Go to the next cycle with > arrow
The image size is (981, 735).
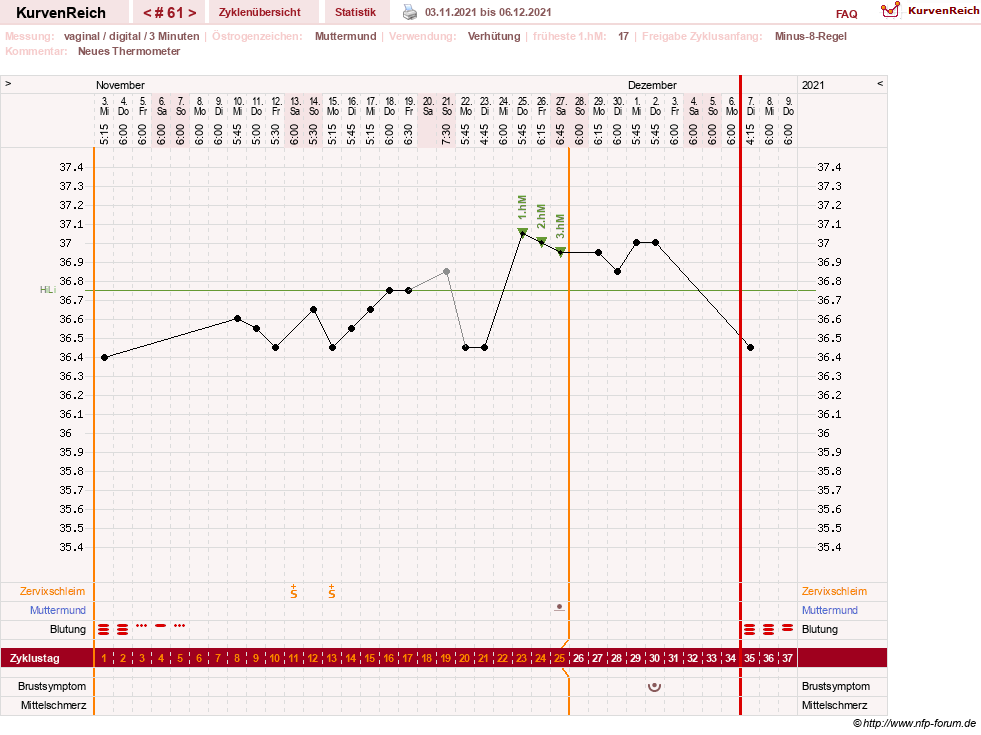point(192,13)
